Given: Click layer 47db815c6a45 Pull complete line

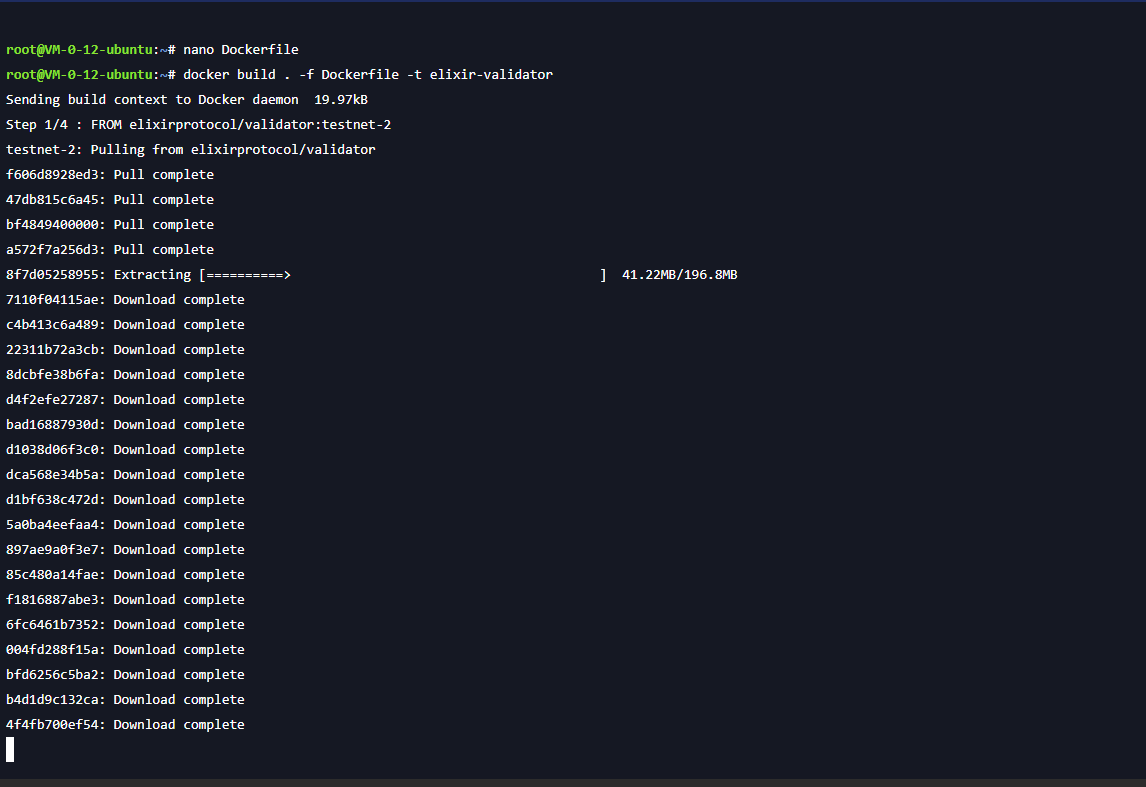Looking at the screenshot, I should click(110, 199).
